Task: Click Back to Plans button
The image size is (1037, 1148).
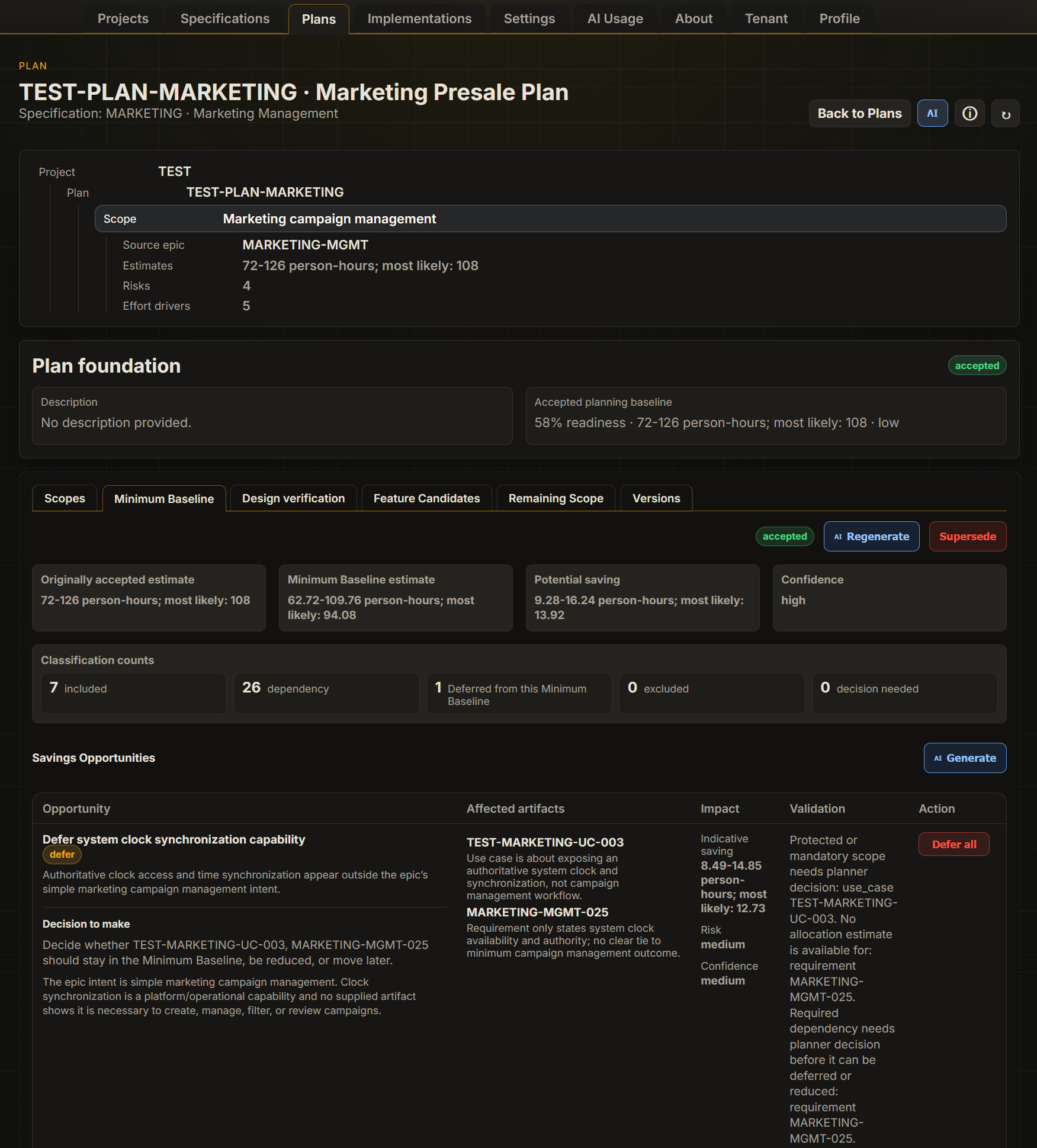Action: point(859,113)
